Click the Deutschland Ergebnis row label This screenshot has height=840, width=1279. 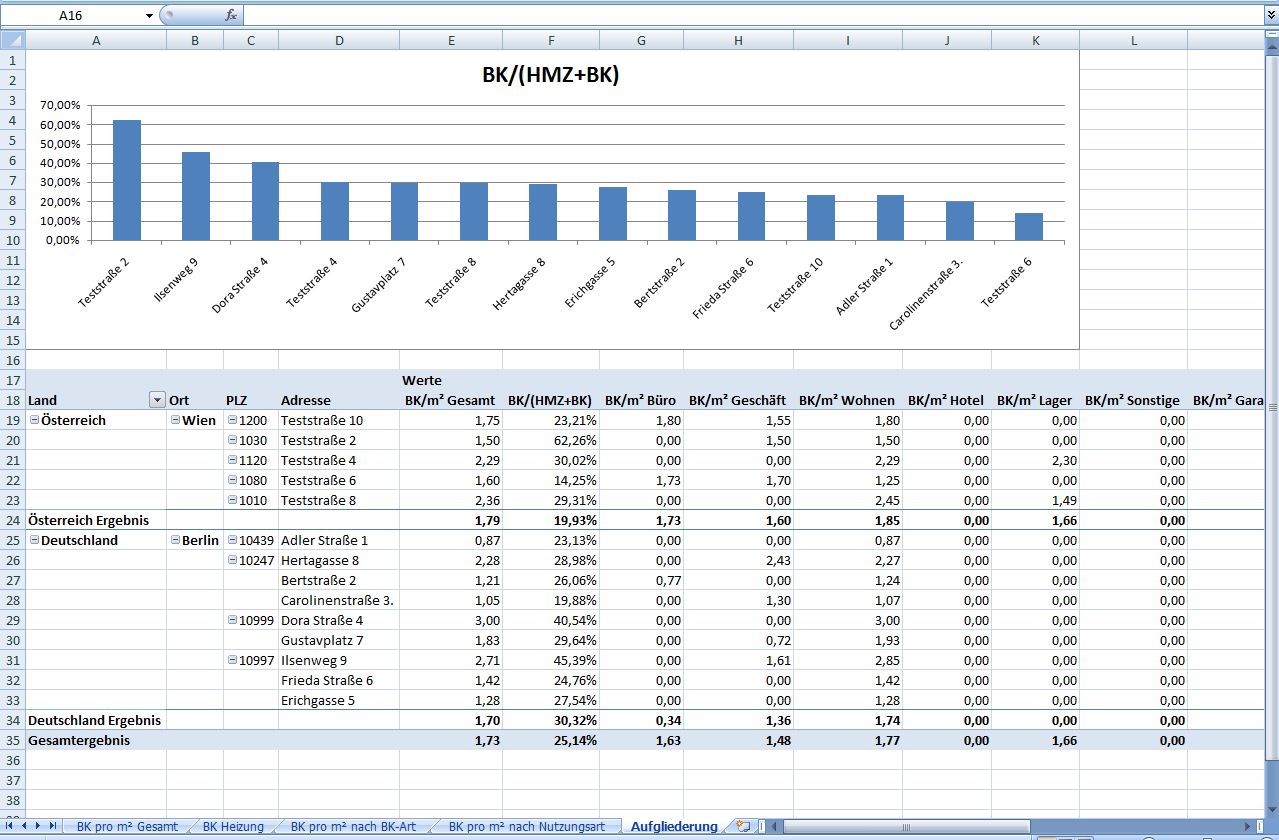tap(96, 720)
